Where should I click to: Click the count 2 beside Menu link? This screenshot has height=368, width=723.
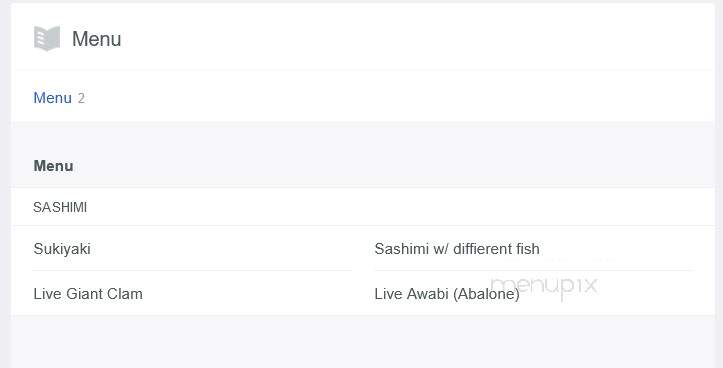point(81,98)
